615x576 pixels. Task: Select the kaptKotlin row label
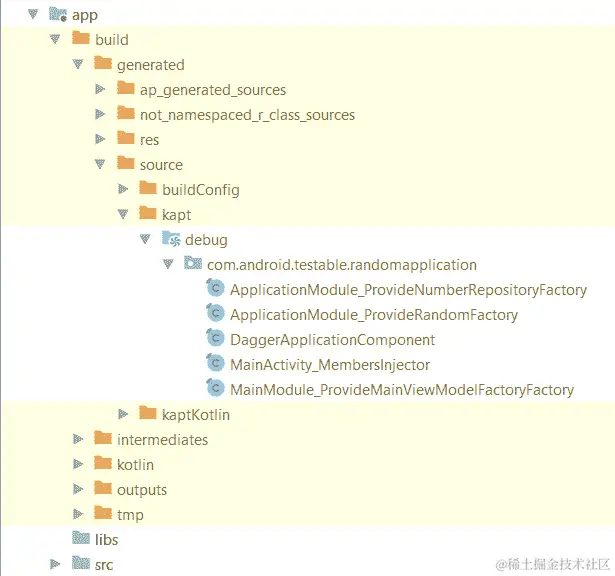(x=196, y=415)
